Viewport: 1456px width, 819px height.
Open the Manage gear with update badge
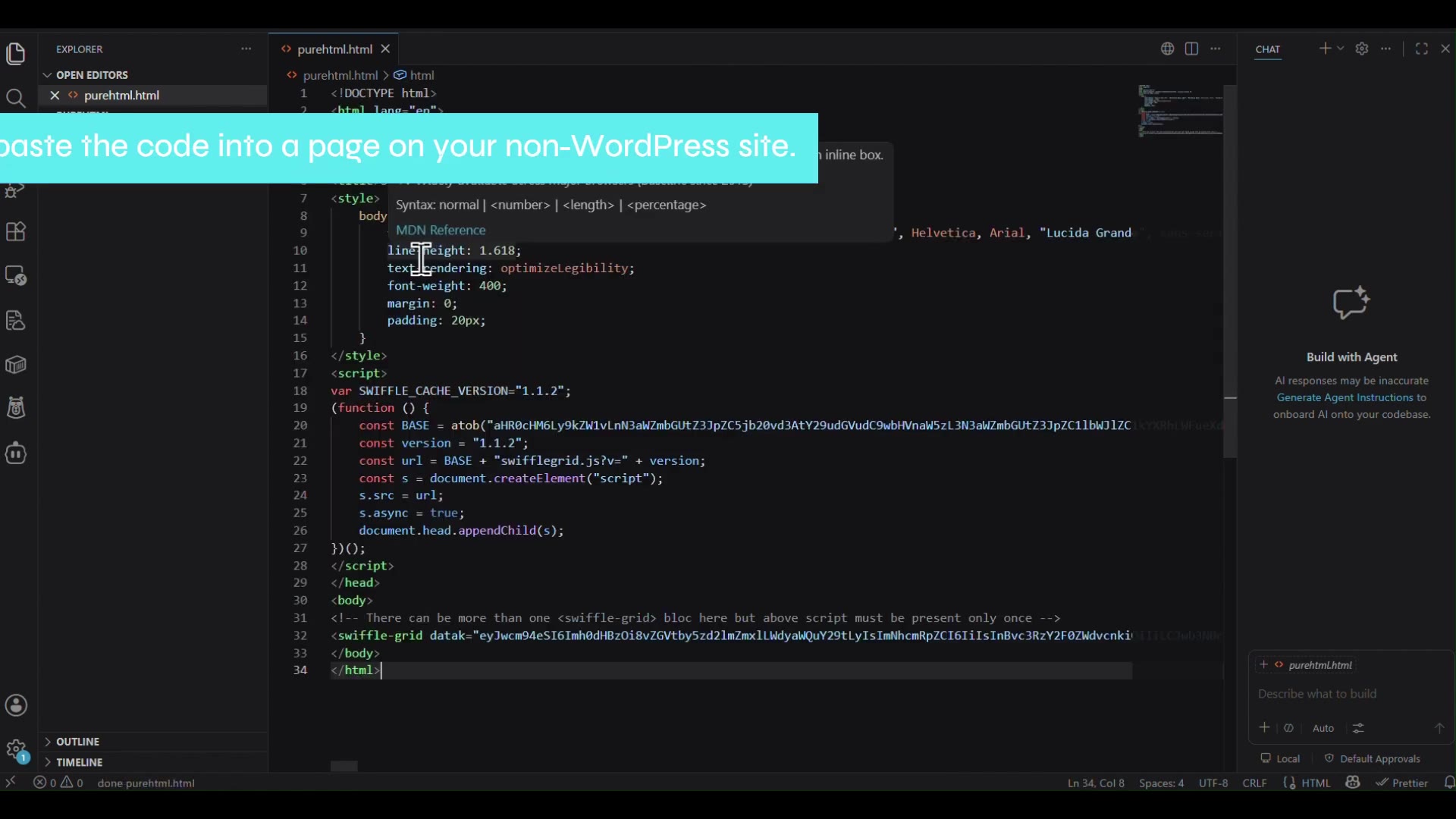coord(16,751)
